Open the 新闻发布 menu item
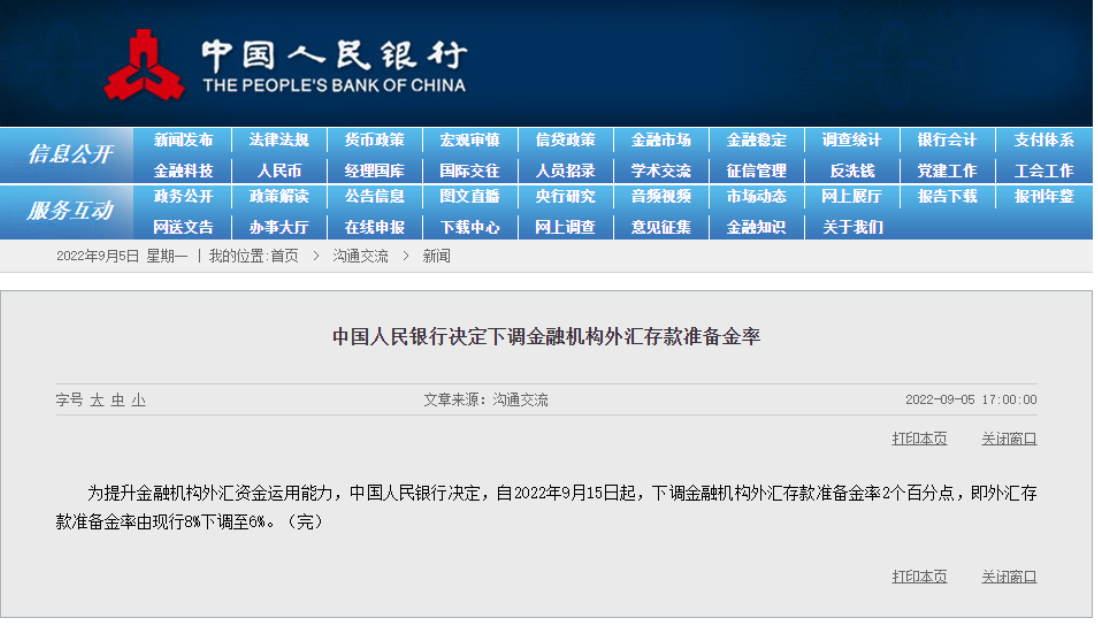1098x644 pixels. (183, 140)
